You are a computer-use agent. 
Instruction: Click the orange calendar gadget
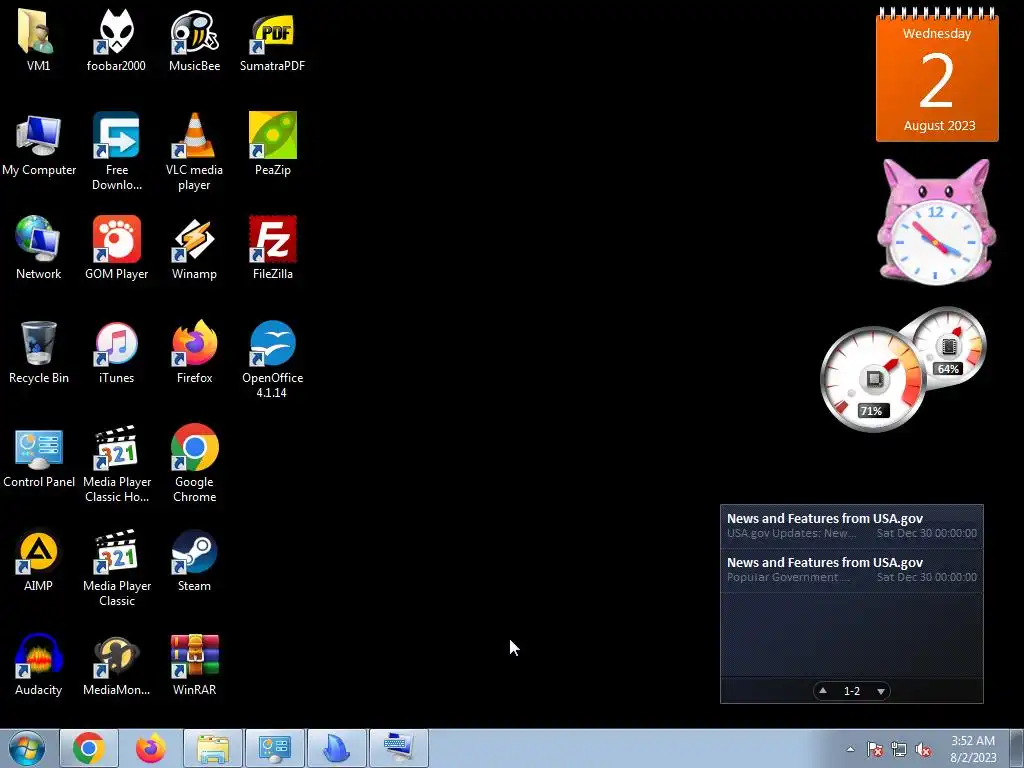937,74
